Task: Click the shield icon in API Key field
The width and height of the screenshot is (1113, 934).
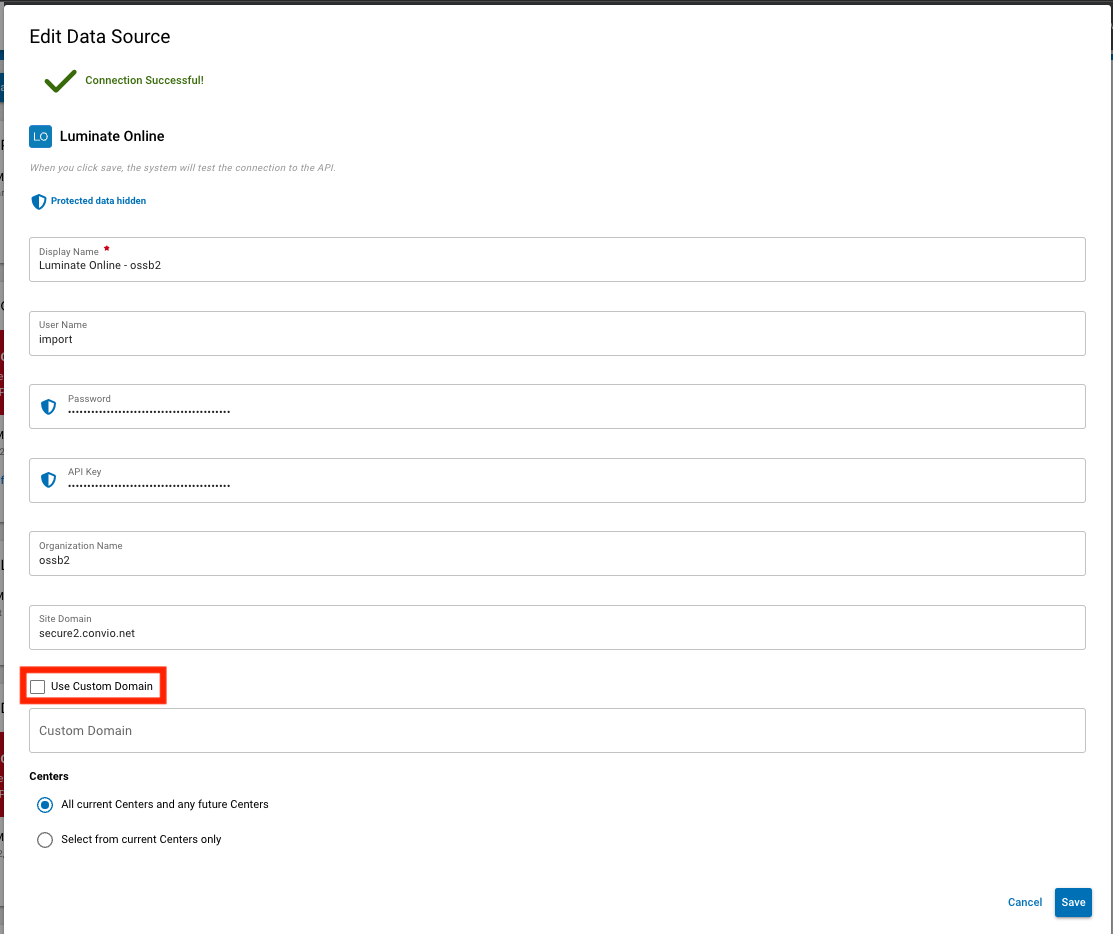Action: point(48,480)
